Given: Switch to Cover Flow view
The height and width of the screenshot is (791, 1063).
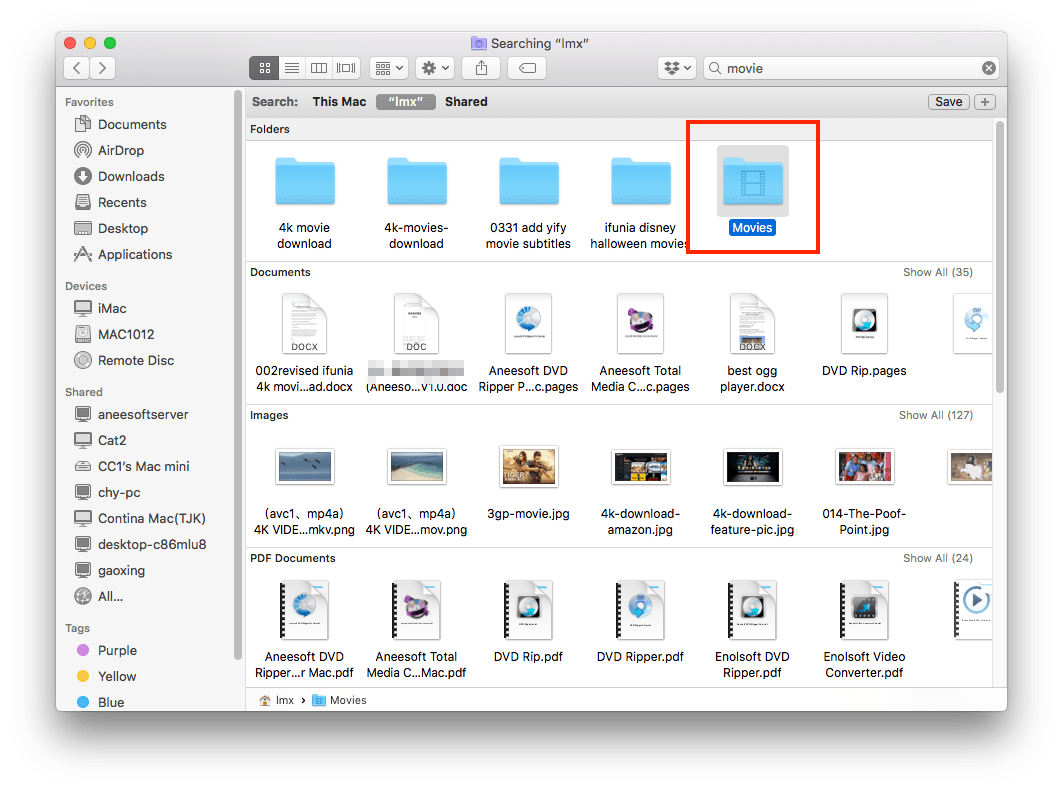Looking at the screenshot, I should point(345,67).
